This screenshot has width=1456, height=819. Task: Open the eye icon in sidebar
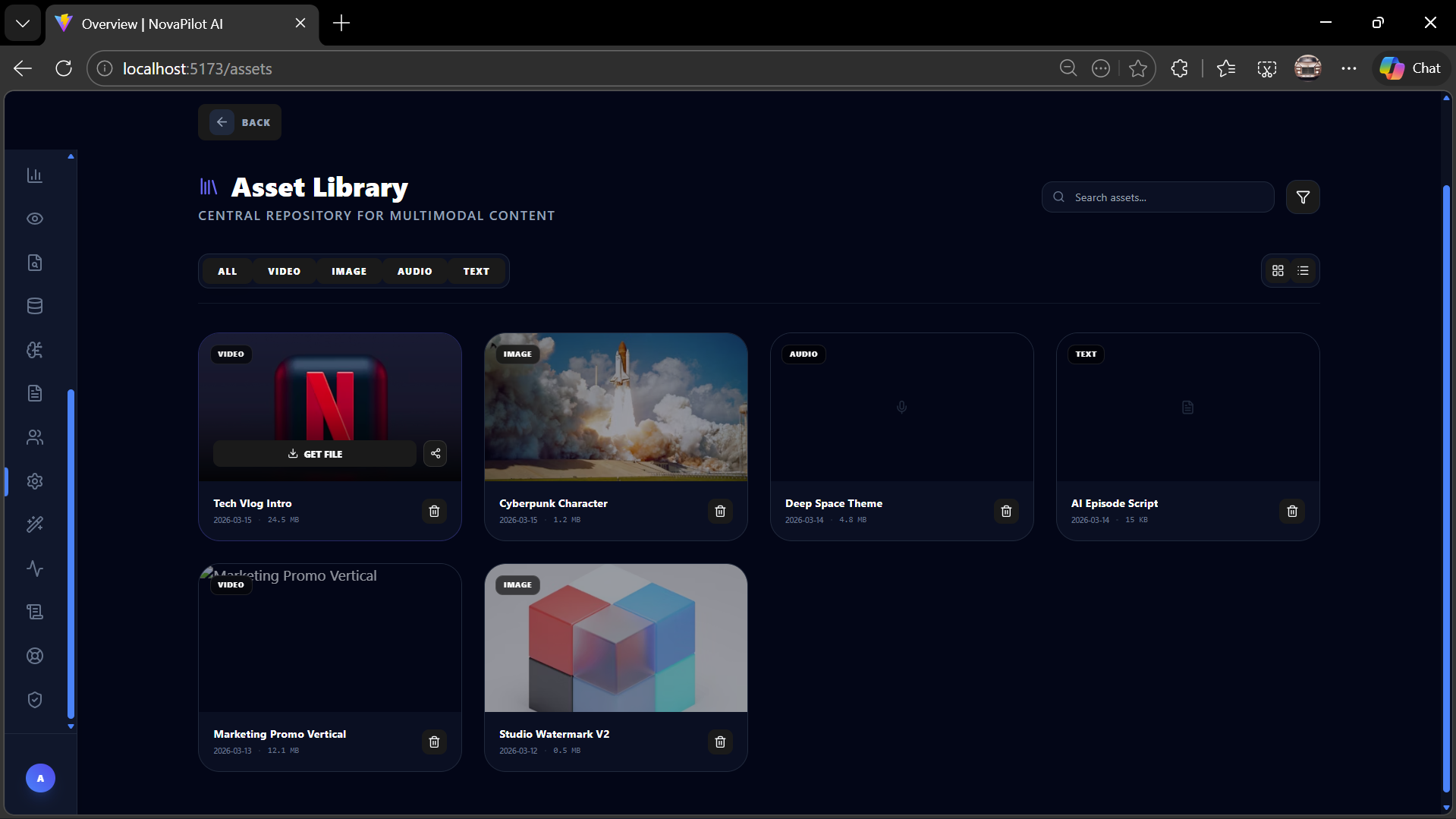point(35,219)
